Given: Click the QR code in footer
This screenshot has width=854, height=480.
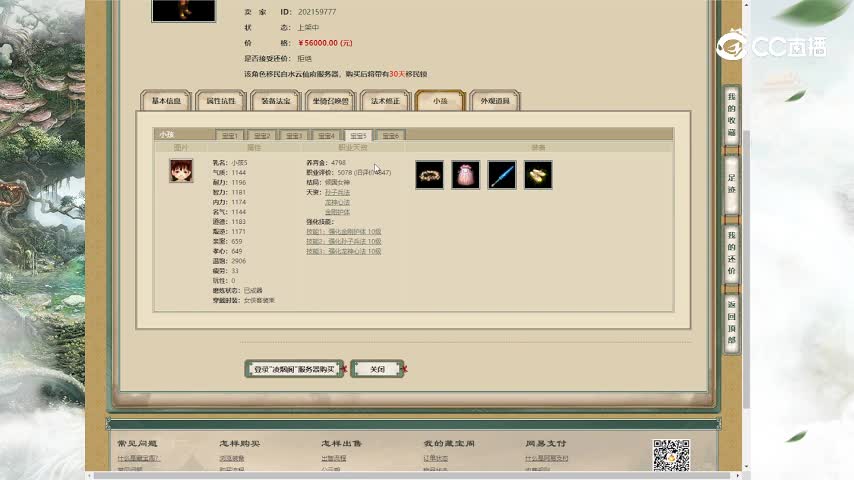Looking at the screenshot, I should pos(671,455).
